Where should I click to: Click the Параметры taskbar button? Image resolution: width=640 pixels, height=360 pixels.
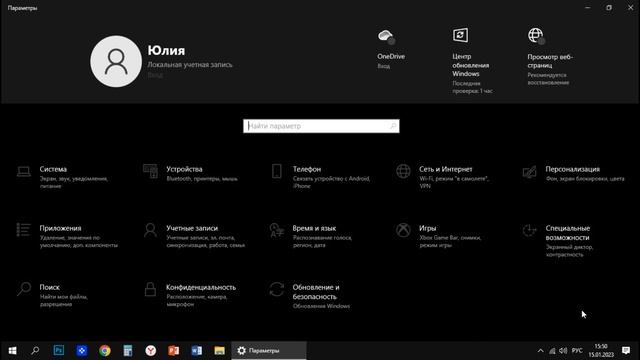click(269, 351)
